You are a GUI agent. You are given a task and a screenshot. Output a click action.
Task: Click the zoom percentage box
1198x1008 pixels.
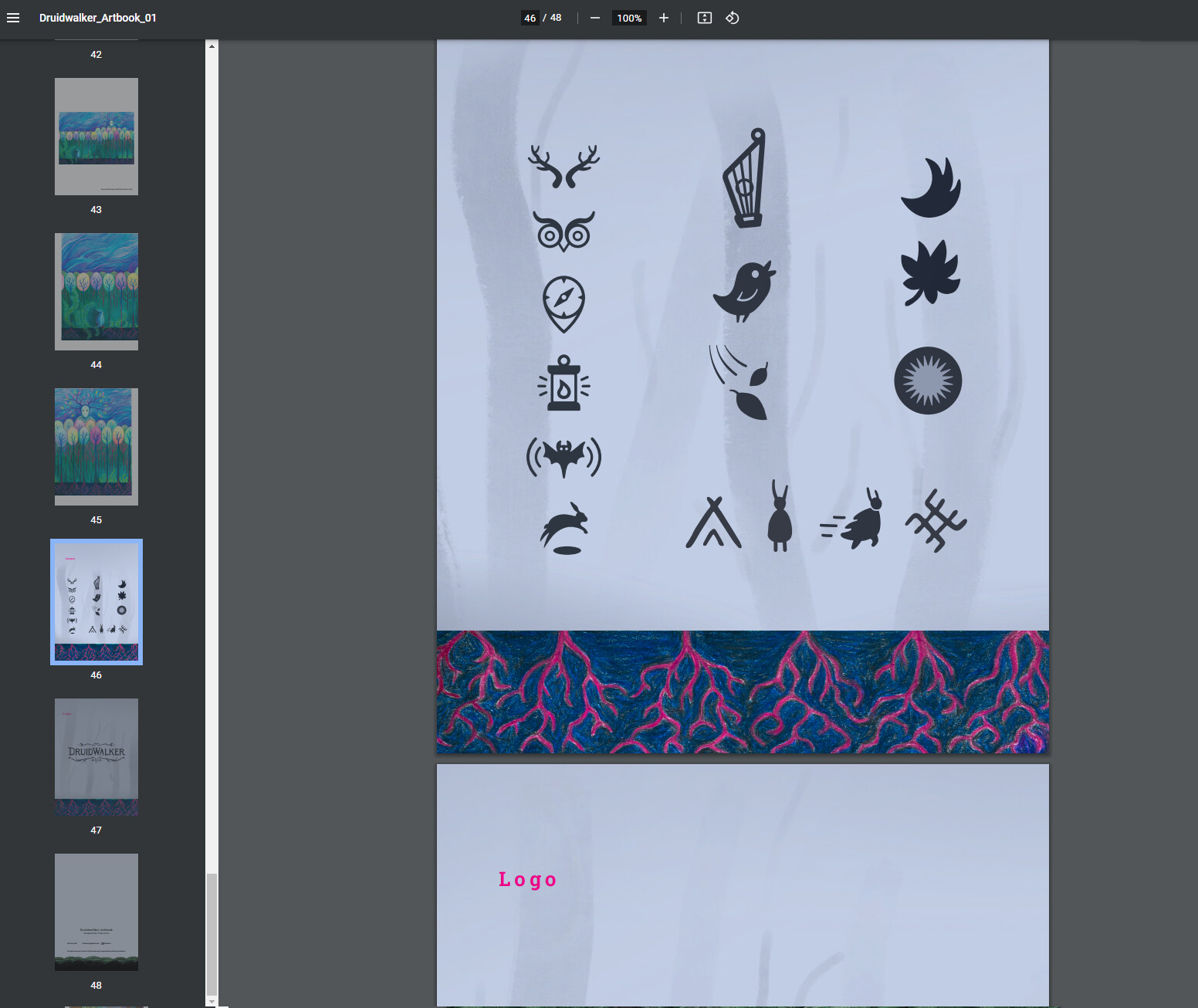(x=628, y=18)
